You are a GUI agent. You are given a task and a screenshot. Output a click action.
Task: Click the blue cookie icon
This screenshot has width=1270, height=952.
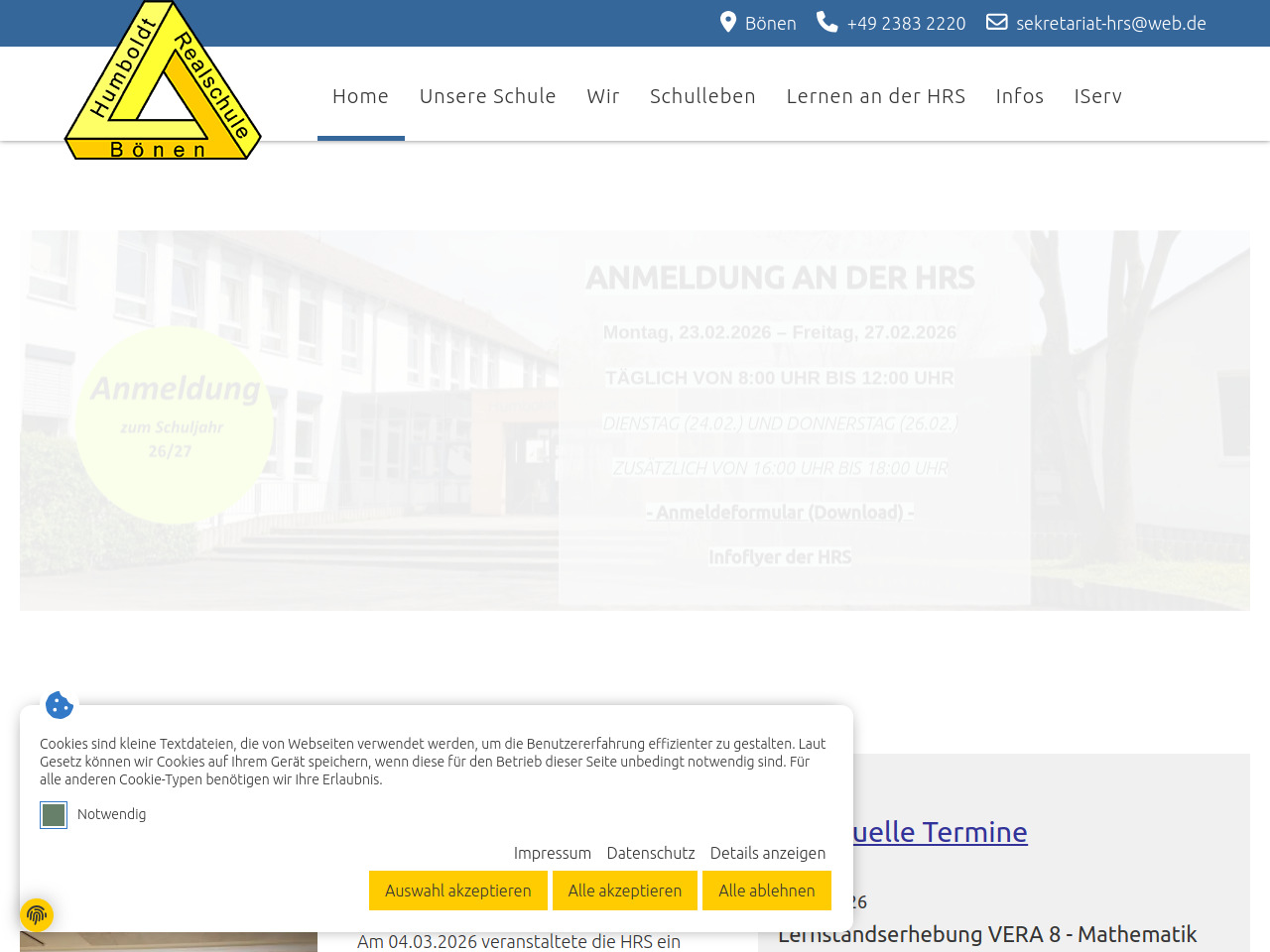[x=60, y=705]
